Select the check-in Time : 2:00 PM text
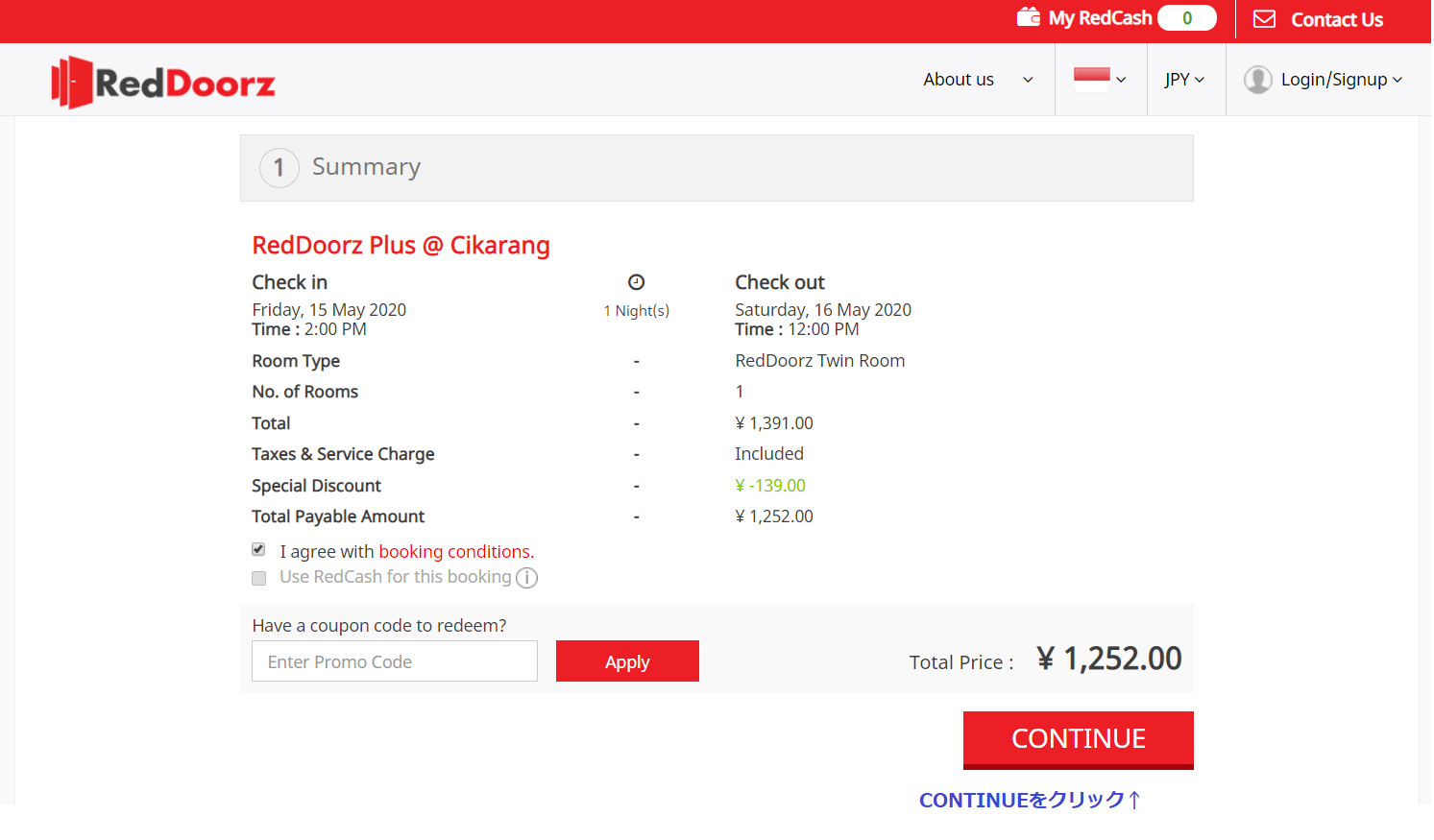The image size is (1434, 840). pos(309,329)
